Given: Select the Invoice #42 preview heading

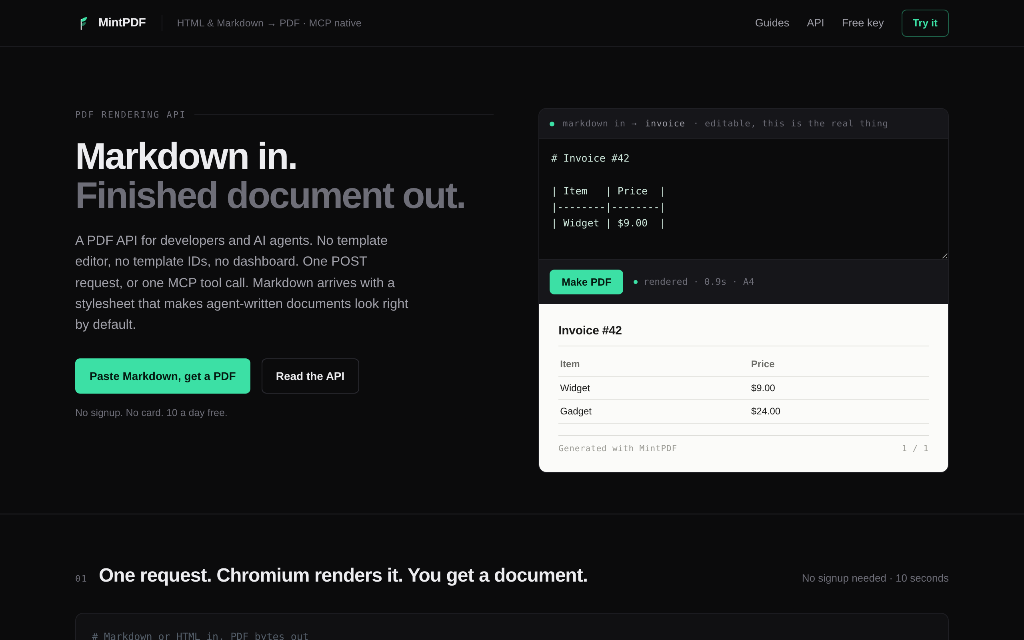Looking at the screenshot, I should click(590, 330).
